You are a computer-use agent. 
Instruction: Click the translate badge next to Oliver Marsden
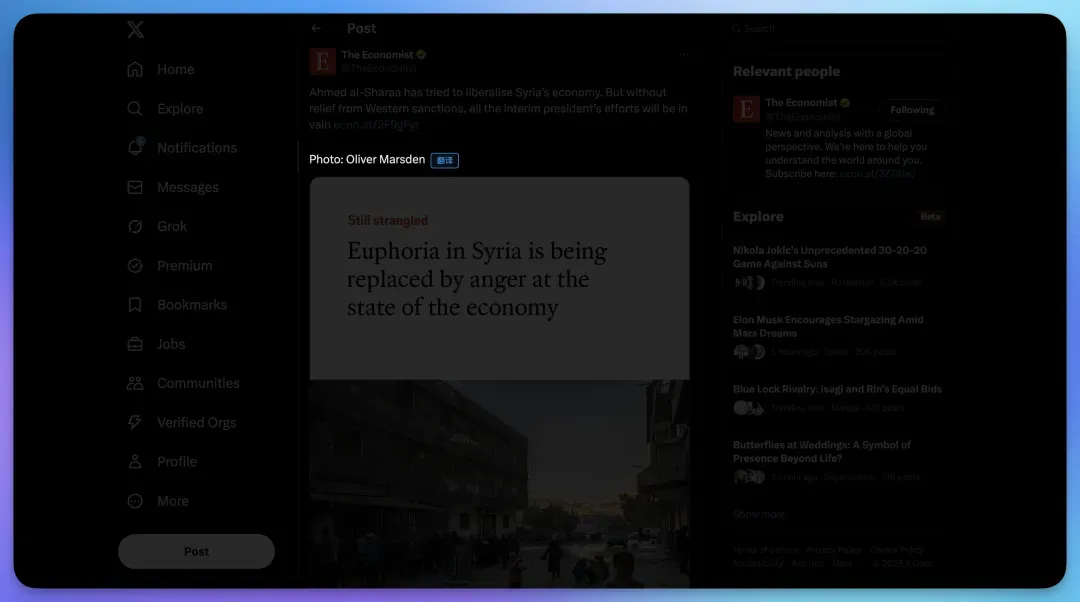click(x=445, y=160)
